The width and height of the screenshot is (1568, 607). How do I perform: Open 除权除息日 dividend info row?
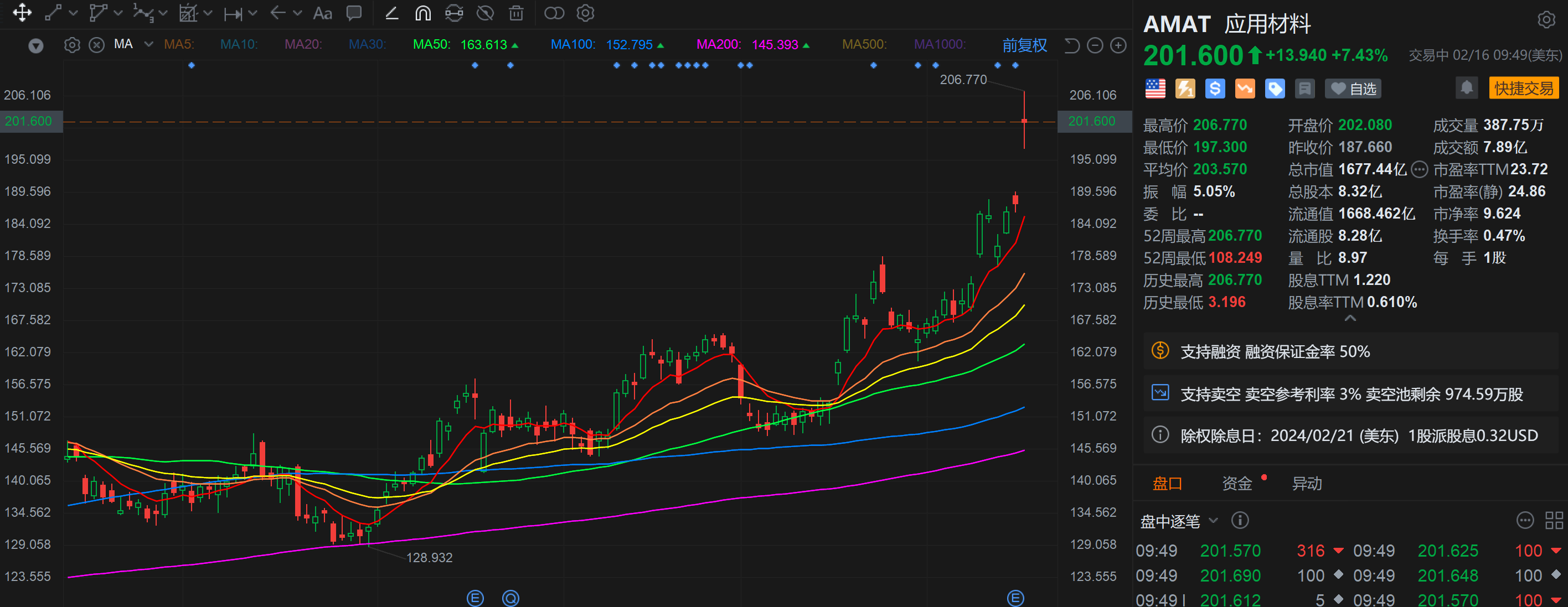[x=1351, y=435]
